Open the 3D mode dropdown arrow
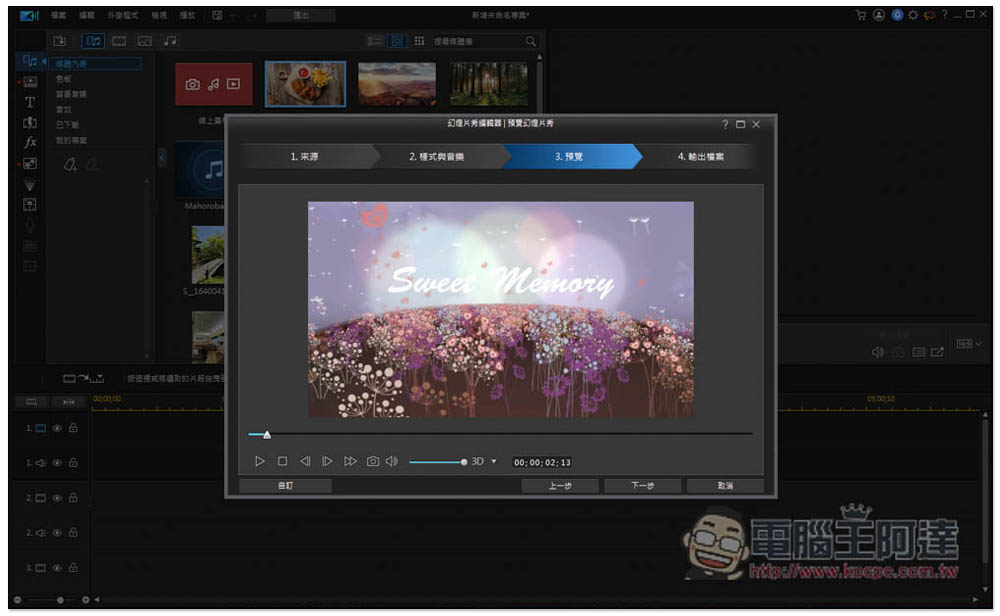1000x616 pixels. 494,462
